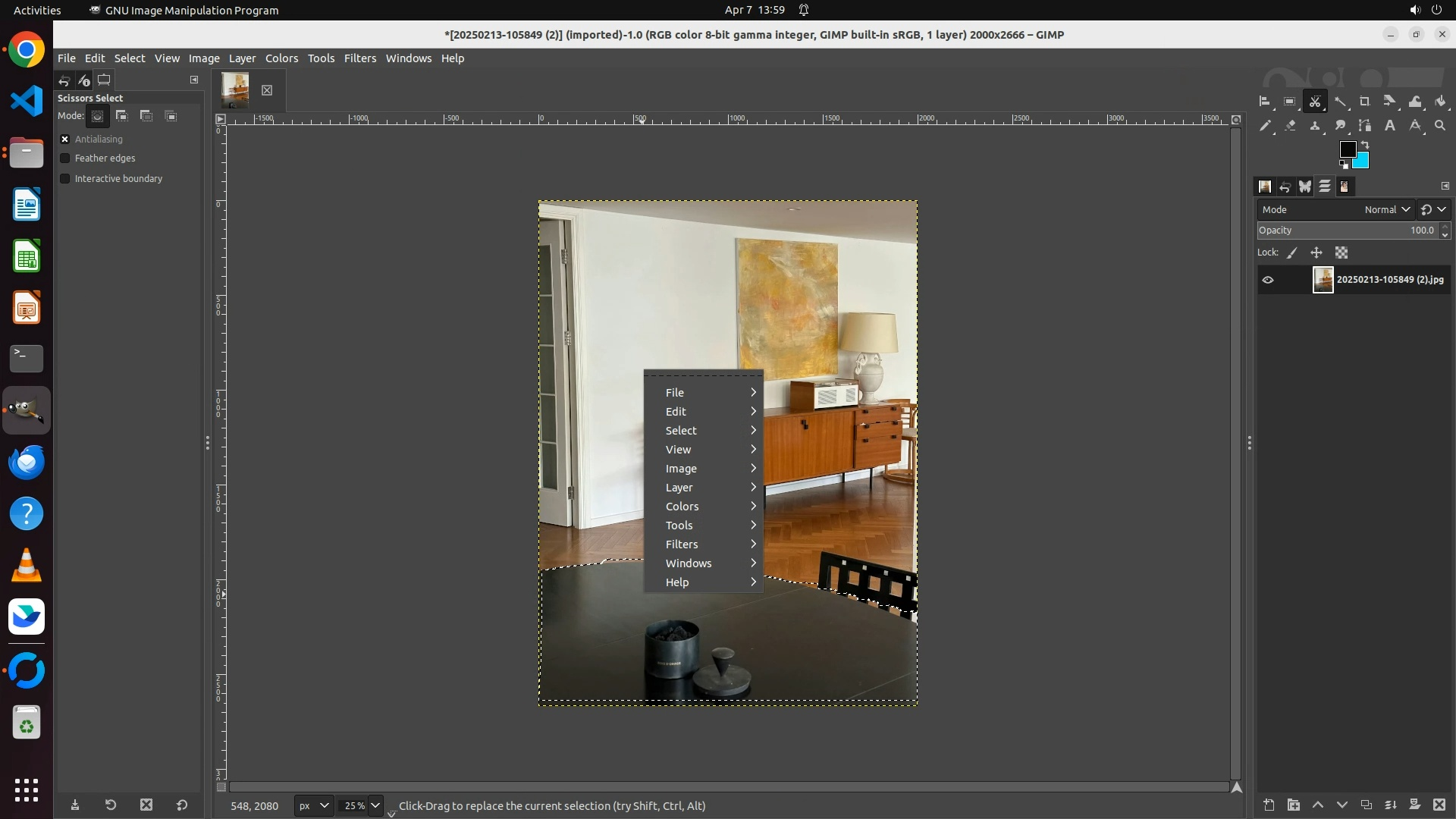Hide the 20250213-105849 layer with eye icon
The height and width of the screenshot is (819, 1456).
click(1268, 280)
